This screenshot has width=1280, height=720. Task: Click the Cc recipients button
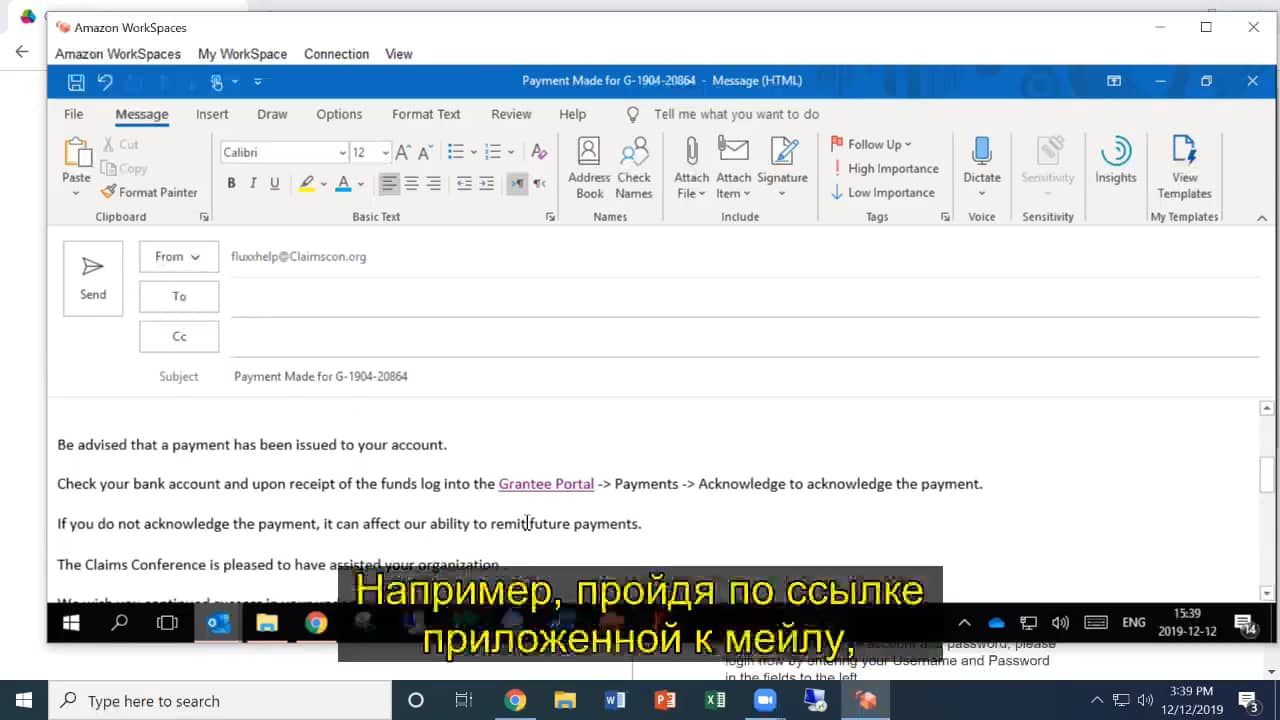click(179, 336)
